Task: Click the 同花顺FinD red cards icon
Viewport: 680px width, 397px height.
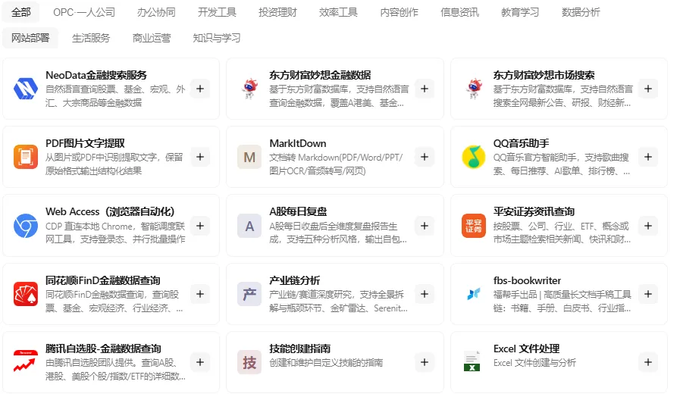Action: (x=26, y=294)
